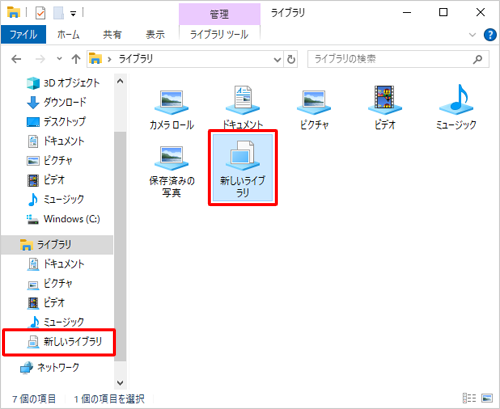The width and height of the screenshot is (500, 409).
Task: Open Help with the question mark icon
Action: pos(490,35)
